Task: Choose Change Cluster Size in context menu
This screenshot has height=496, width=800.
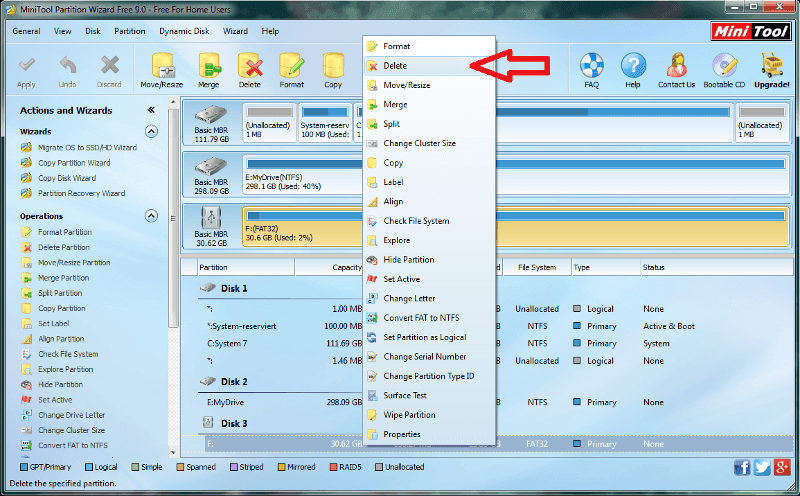Action: (x=429, y=143)
